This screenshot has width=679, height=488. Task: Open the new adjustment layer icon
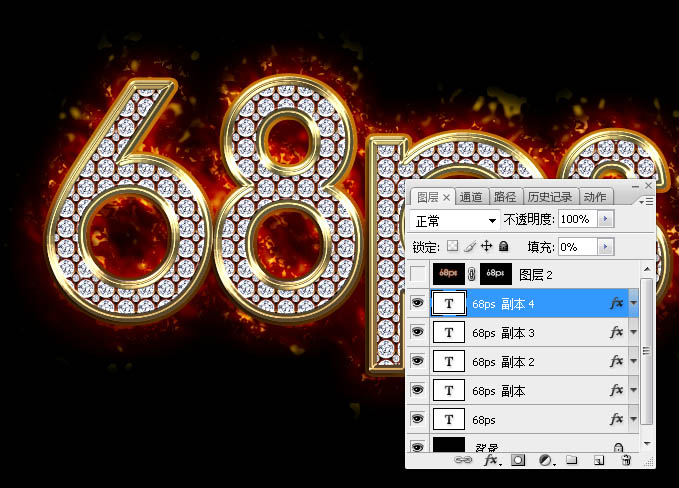(x=545, y=461)
